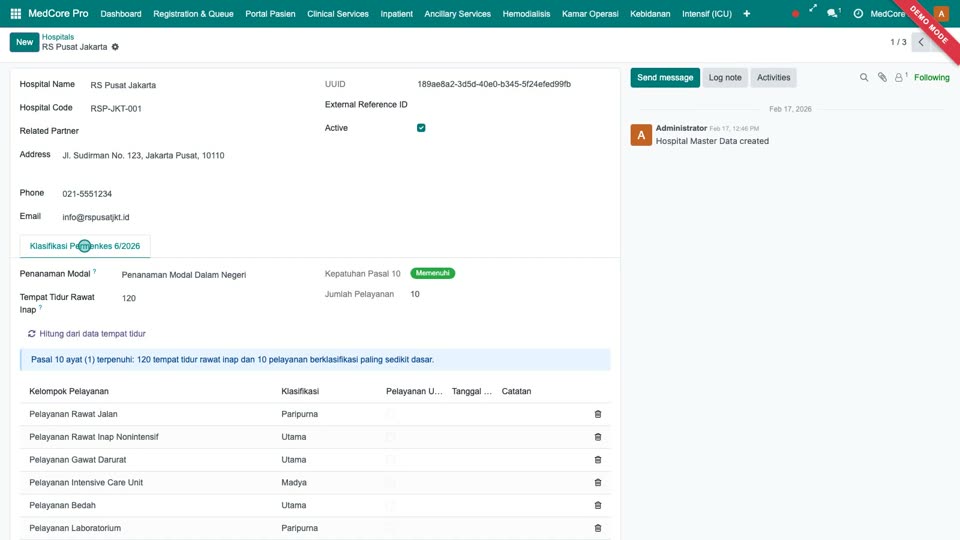The image size is (960, 540).
Task: Toggle Pelayanan Unggulan checkbox for Rawat Inap Nonintensif
Action: coord(391,437)
